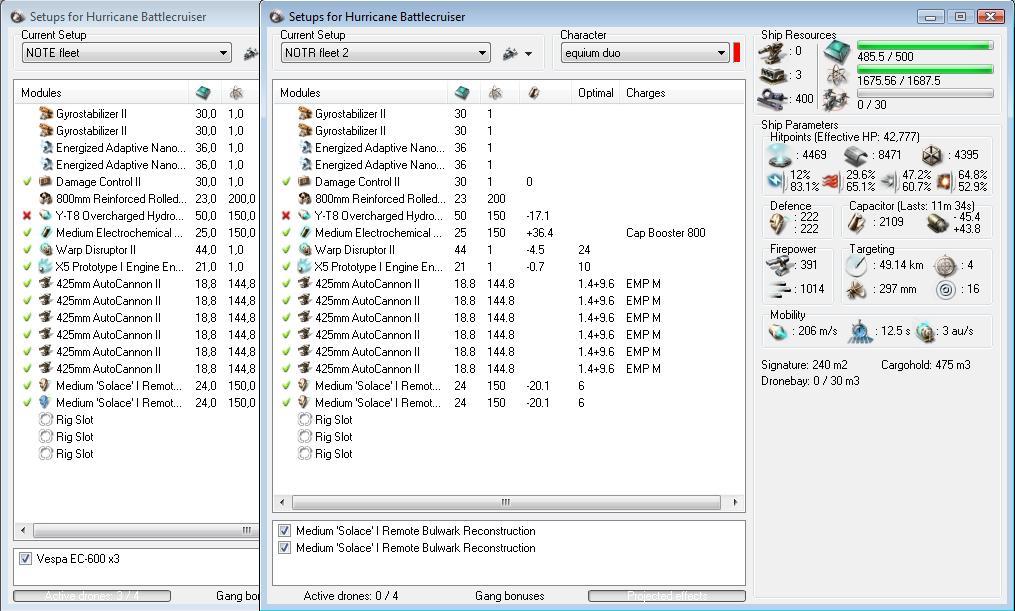The width and height of the screenshot is (1015, 611).
Task: Click the CPU usage bar 485.5 / 500
Action: pyautogui.click(x=925, y=45)
